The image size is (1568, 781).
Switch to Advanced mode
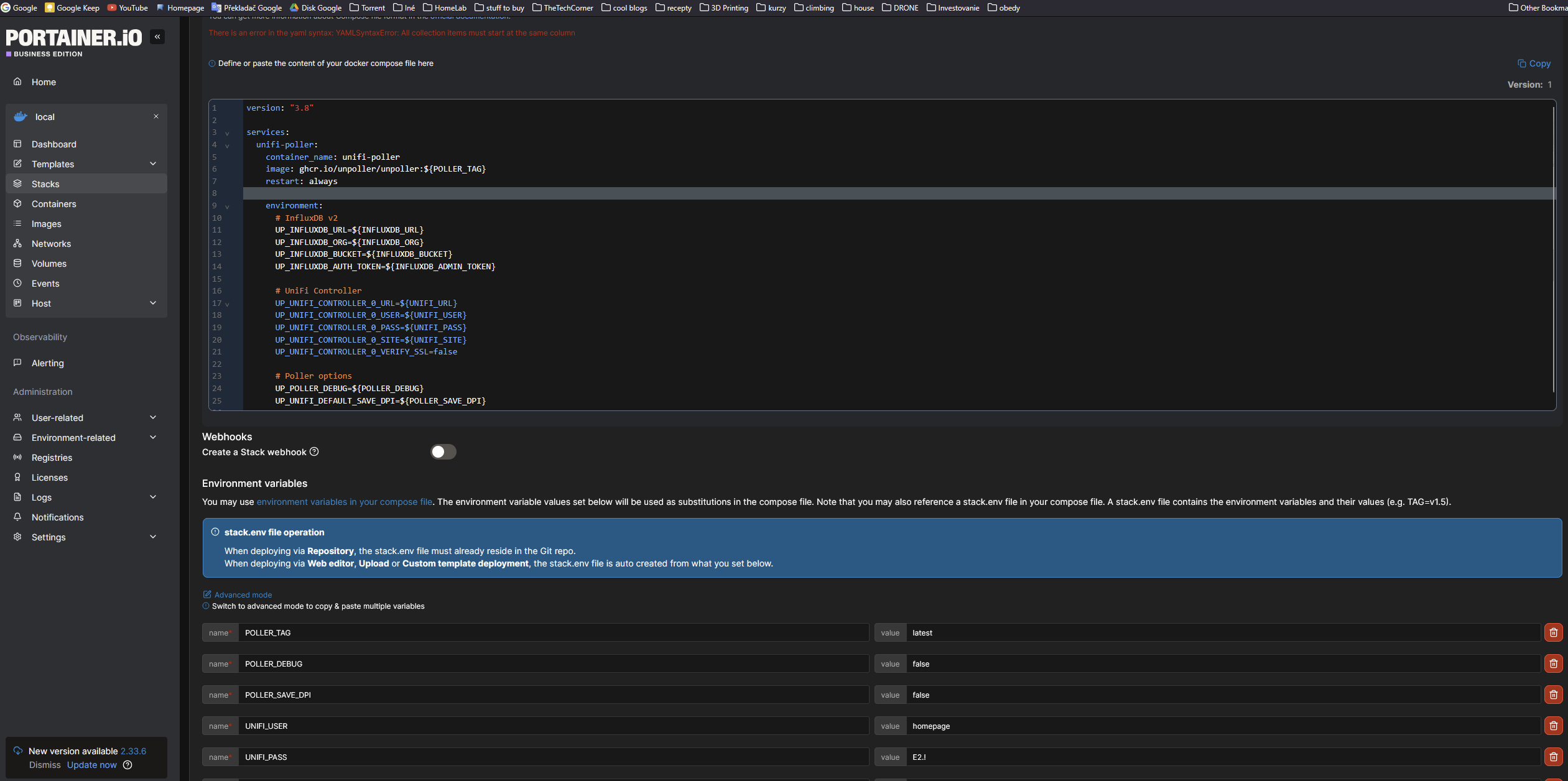click(x=242, y=594)
